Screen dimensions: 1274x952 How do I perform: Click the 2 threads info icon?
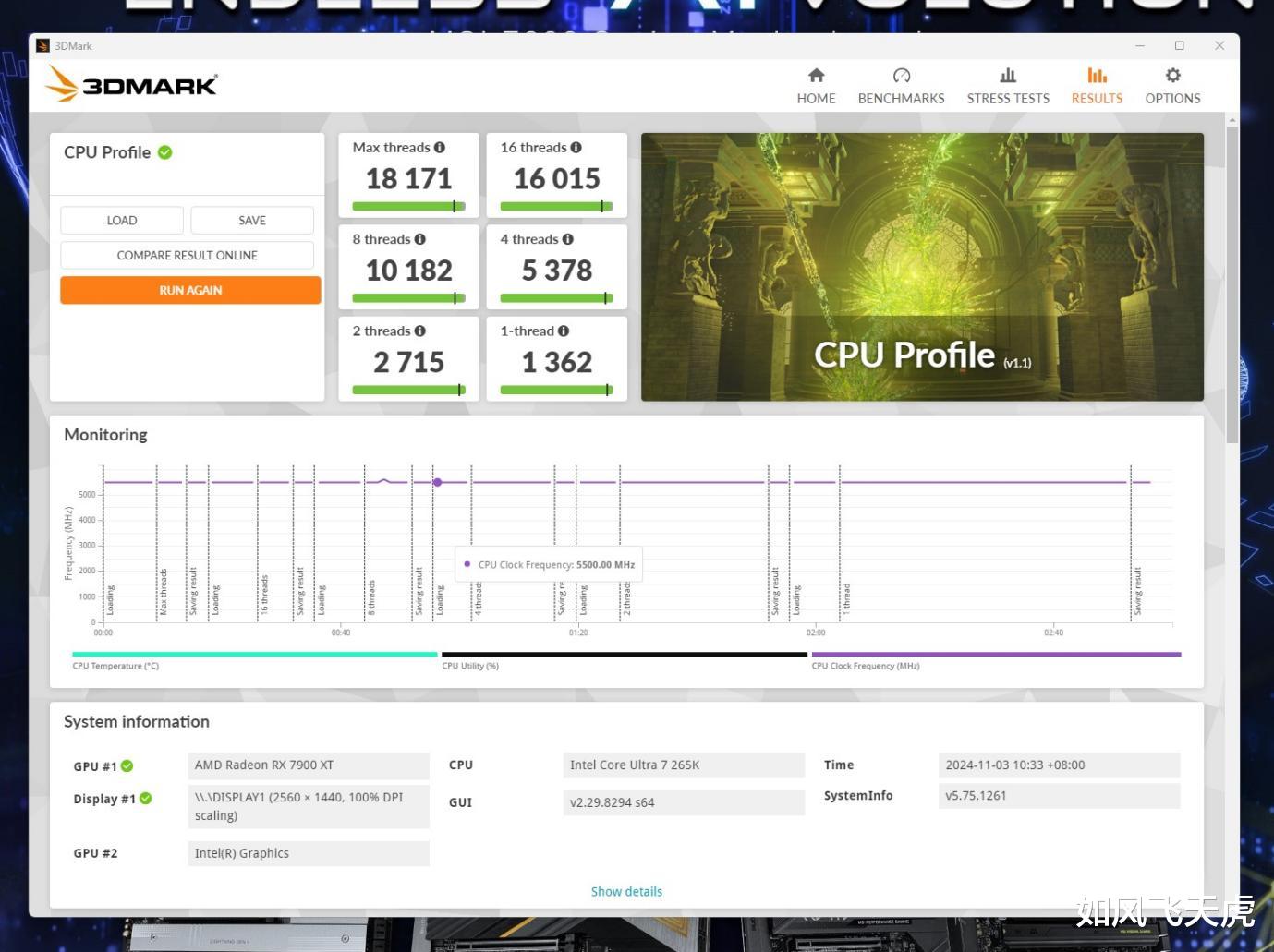[x=420, y=331]
